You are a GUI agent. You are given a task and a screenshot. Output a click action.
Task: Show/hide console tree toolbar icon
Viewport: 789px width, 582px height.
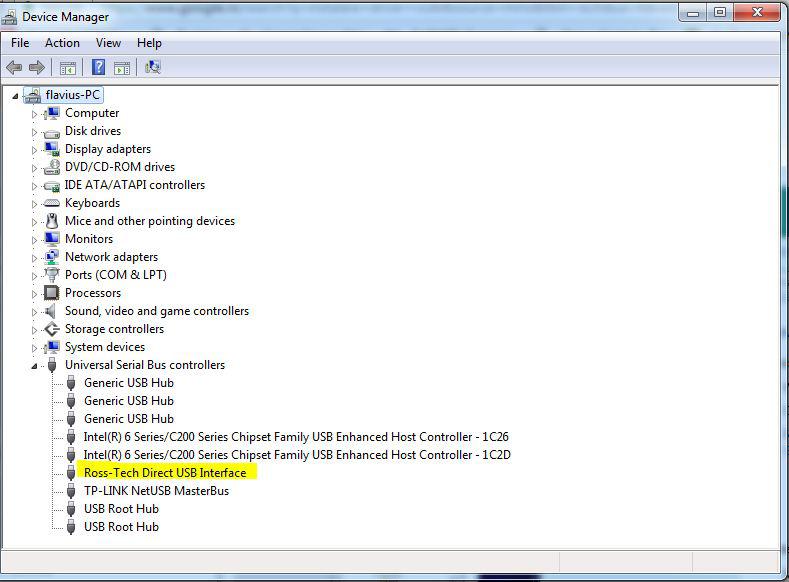click(68, 67)
